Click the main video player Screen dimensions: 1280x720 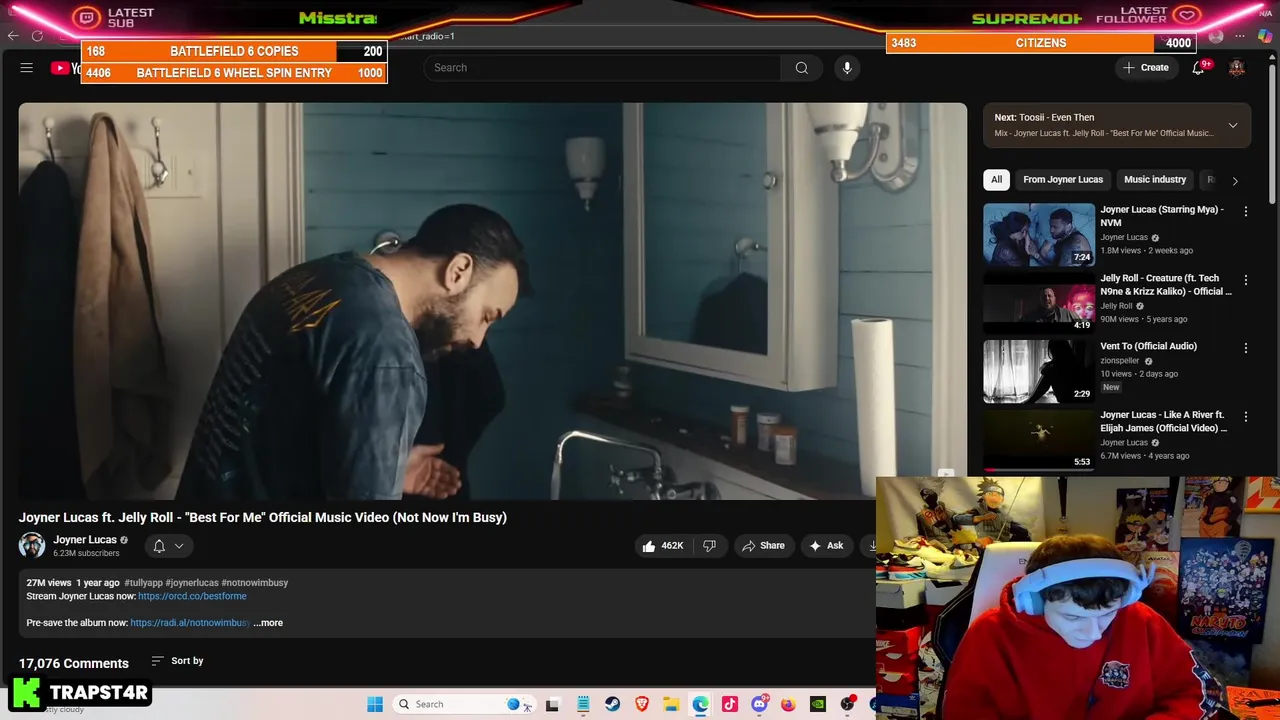[493, 300]
